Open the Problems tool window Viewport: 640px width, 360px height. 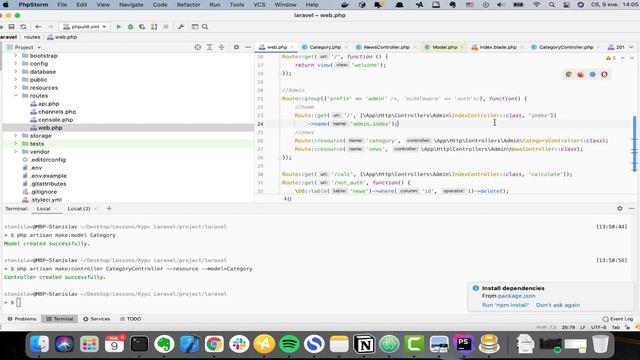pyautogui.click(x=22, y=319)
